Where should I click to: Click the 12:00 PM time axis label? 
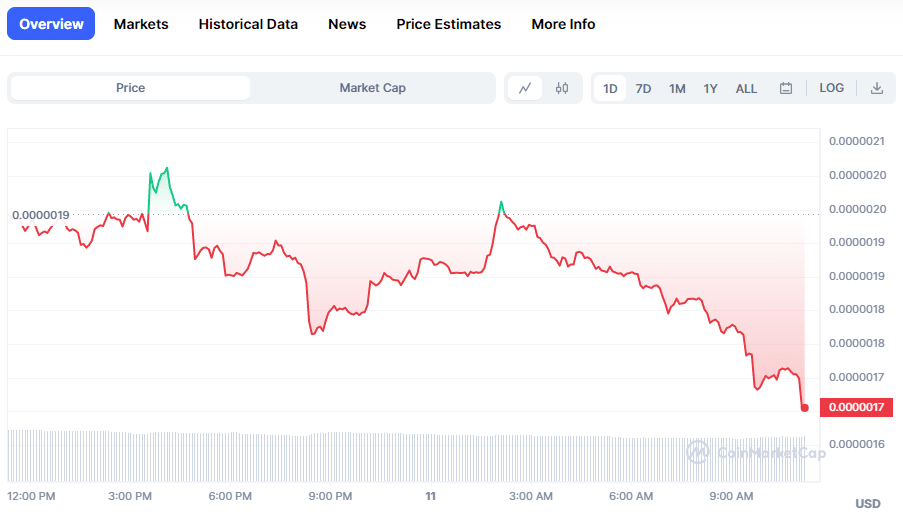coord(31,496)
